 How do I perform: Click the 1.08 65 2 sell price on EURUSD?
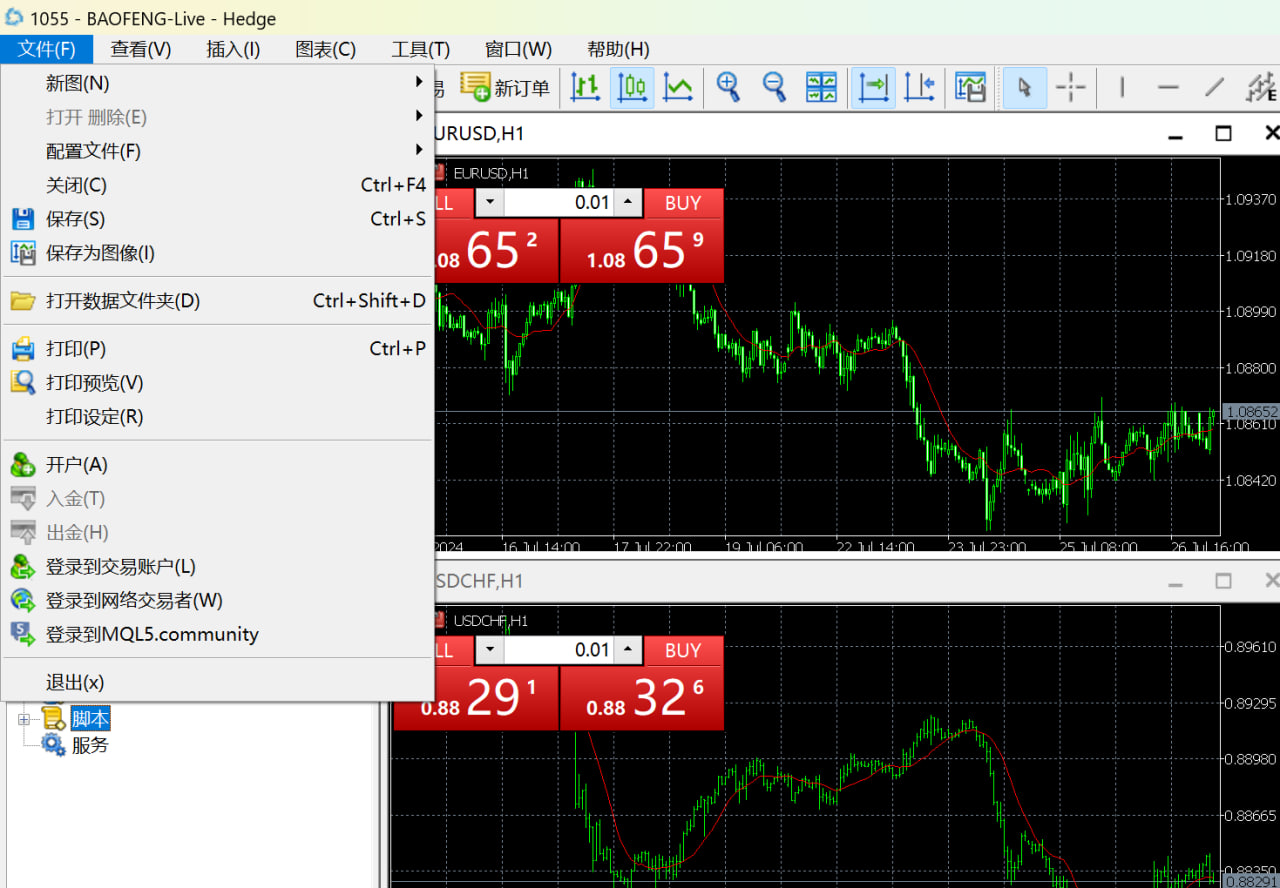point(495,251)
